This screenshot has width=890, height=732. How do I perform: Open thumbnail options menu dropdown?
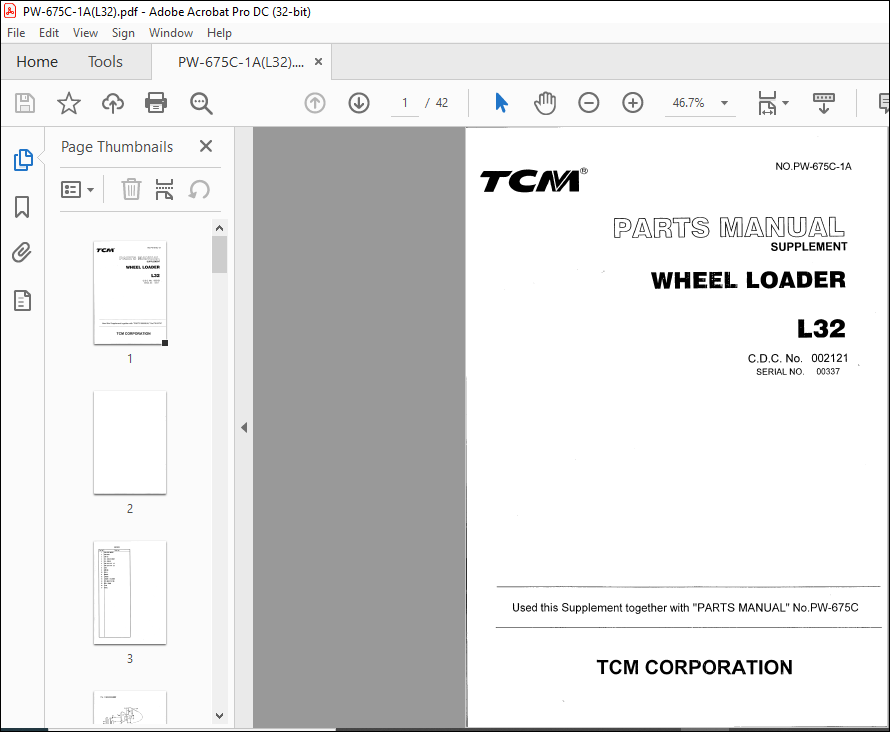[77, 190]
